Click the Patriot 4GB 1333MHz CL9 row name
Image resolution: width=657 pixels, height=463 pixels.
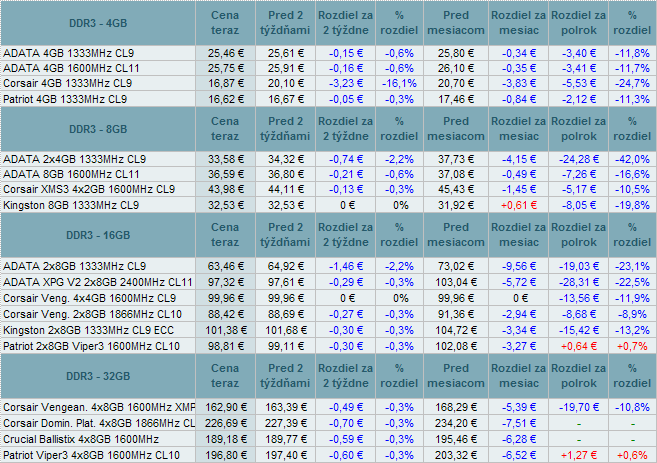pos(65,99)
